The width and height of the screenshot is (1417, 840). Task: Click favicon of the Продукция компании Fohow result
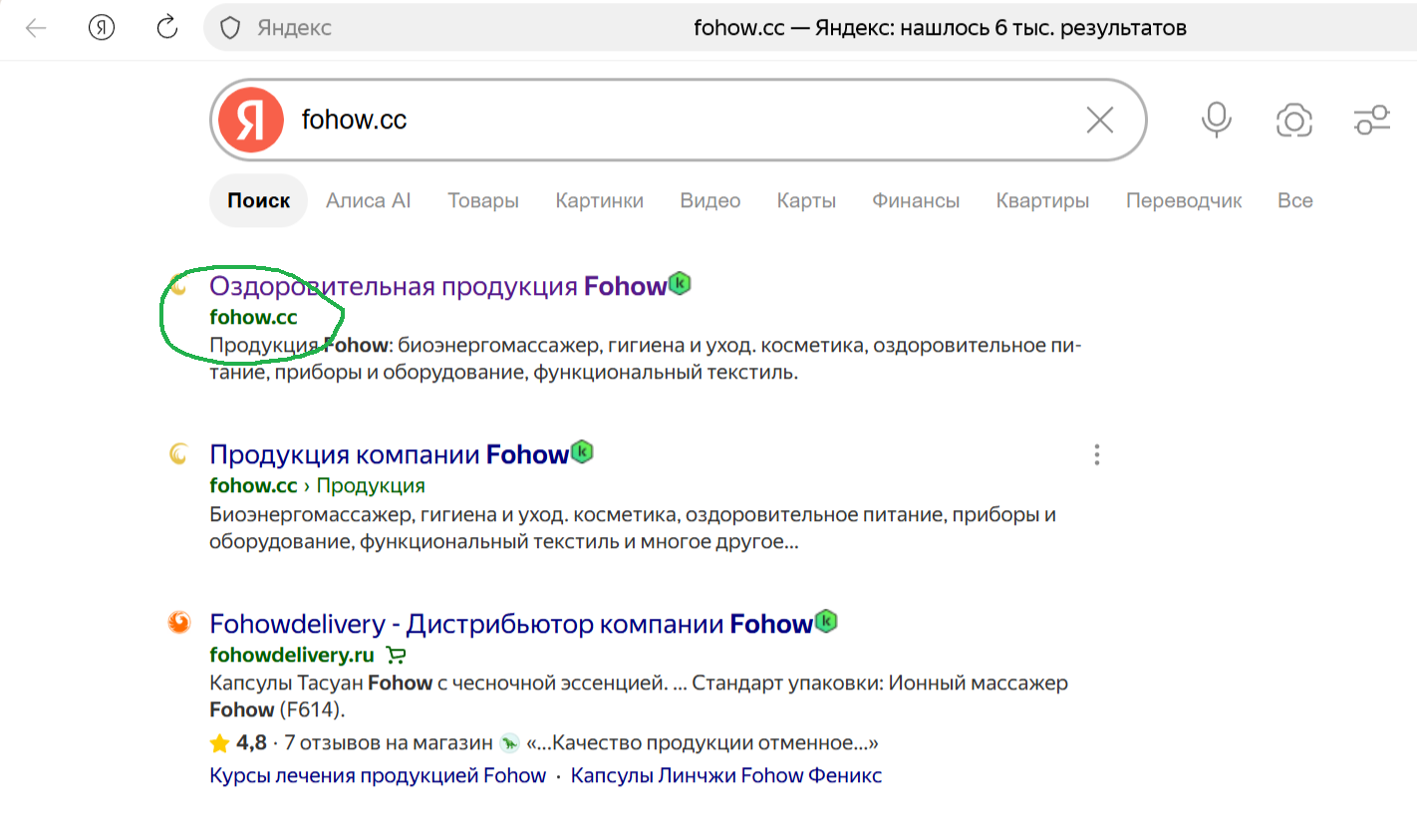178,454
